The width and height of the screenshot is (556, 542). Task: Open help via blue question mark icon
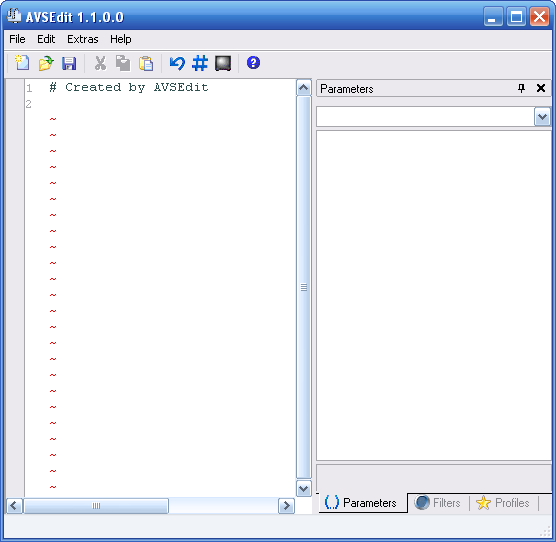tap(253, 63)
